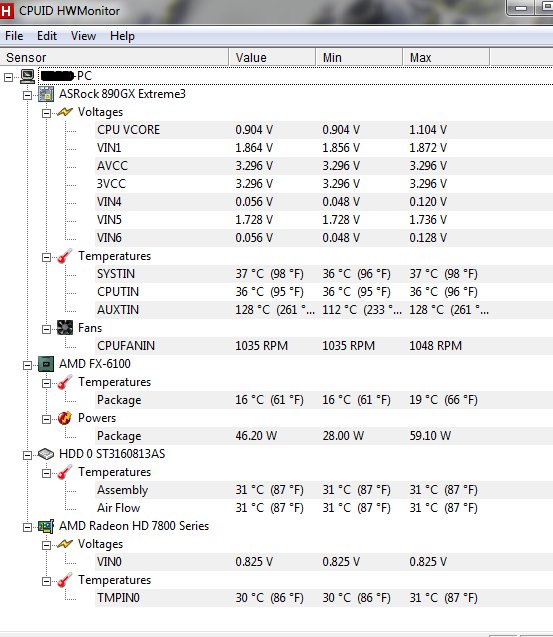The width and height of the screenshot is (553, 637).
Task: Click the lightning icon beside motherboard Voltages
Action: point(65,112)
